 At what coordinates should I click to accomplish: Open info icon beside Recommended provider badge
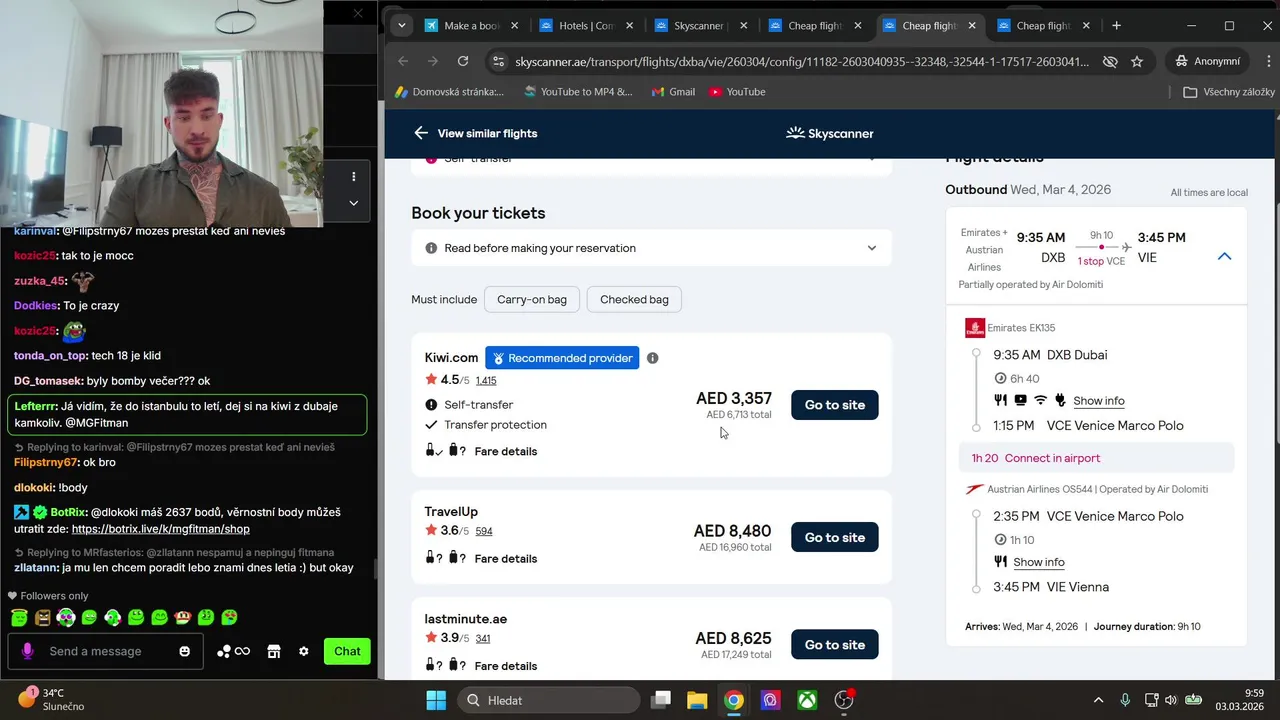[653, 358]
